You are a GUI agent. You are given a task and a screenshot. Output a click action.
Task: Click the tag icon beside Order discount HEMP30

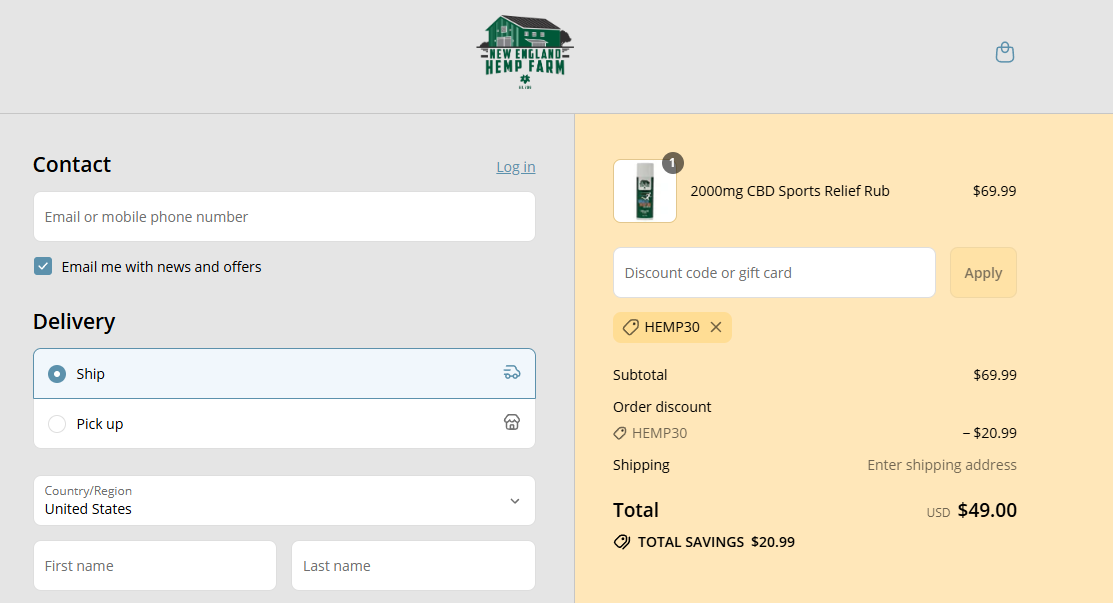click(620, 433)
